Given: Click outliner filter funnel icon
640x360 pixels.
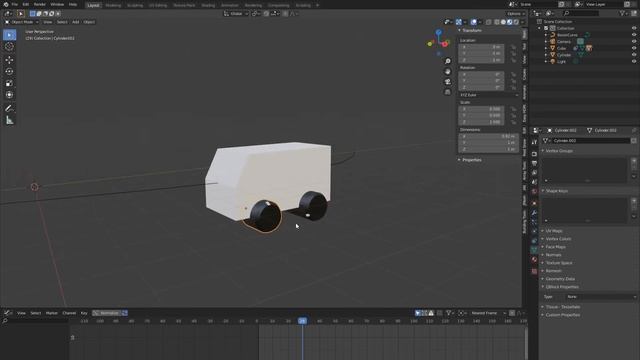Looking at the screenshot, I should (622, 13).
